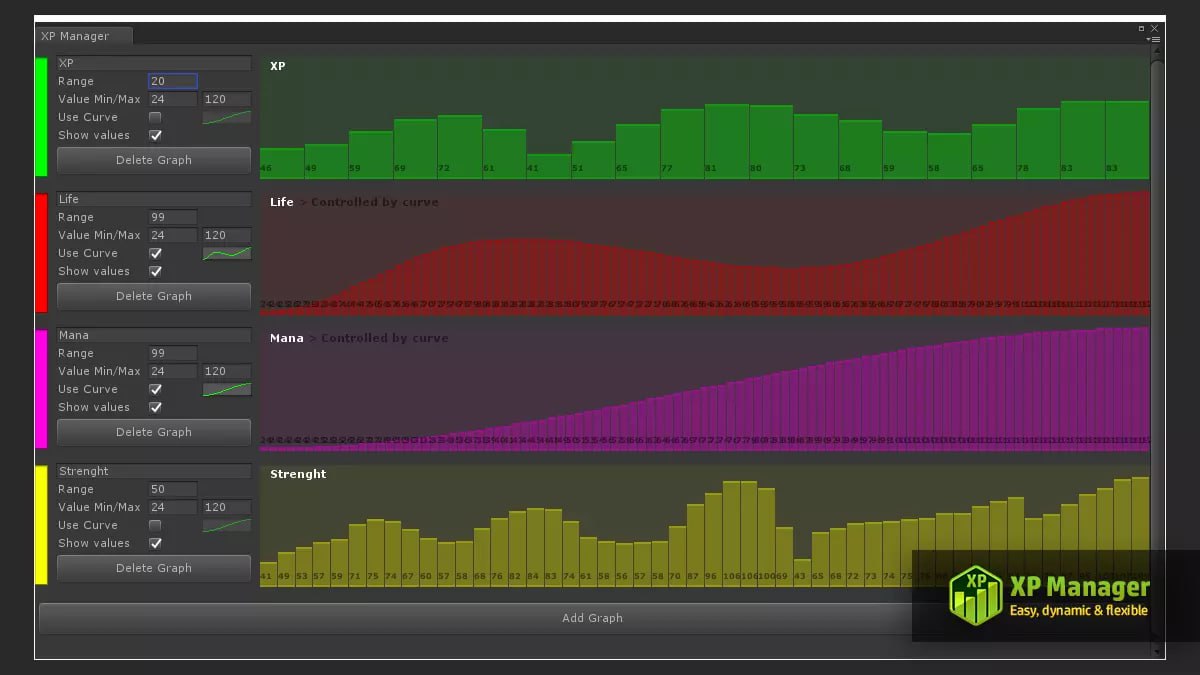Open the XP curve preview thumbnail
The image size is (1200, 675).
pos(227,117)
